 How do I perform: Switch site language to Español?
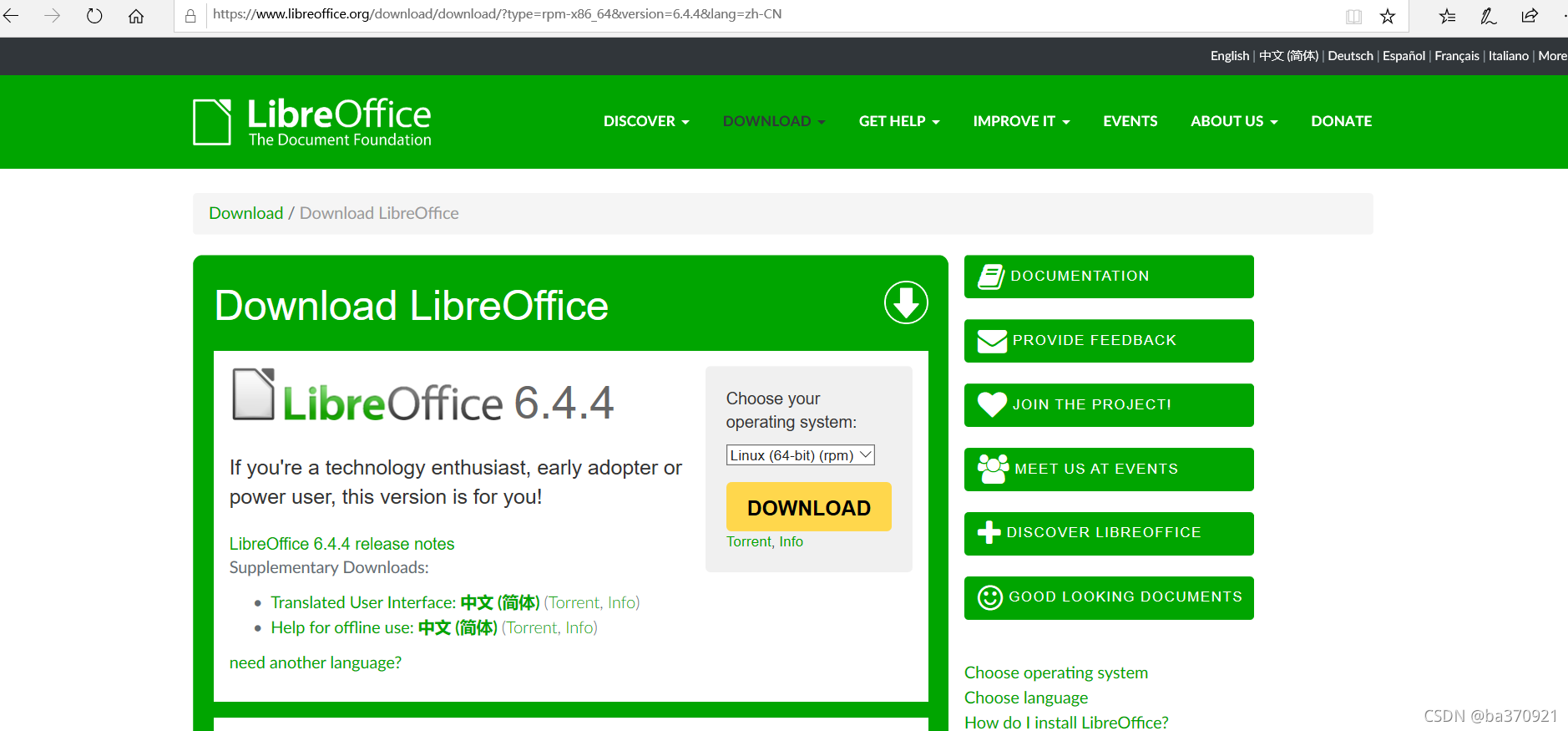tap(1404, 56)
